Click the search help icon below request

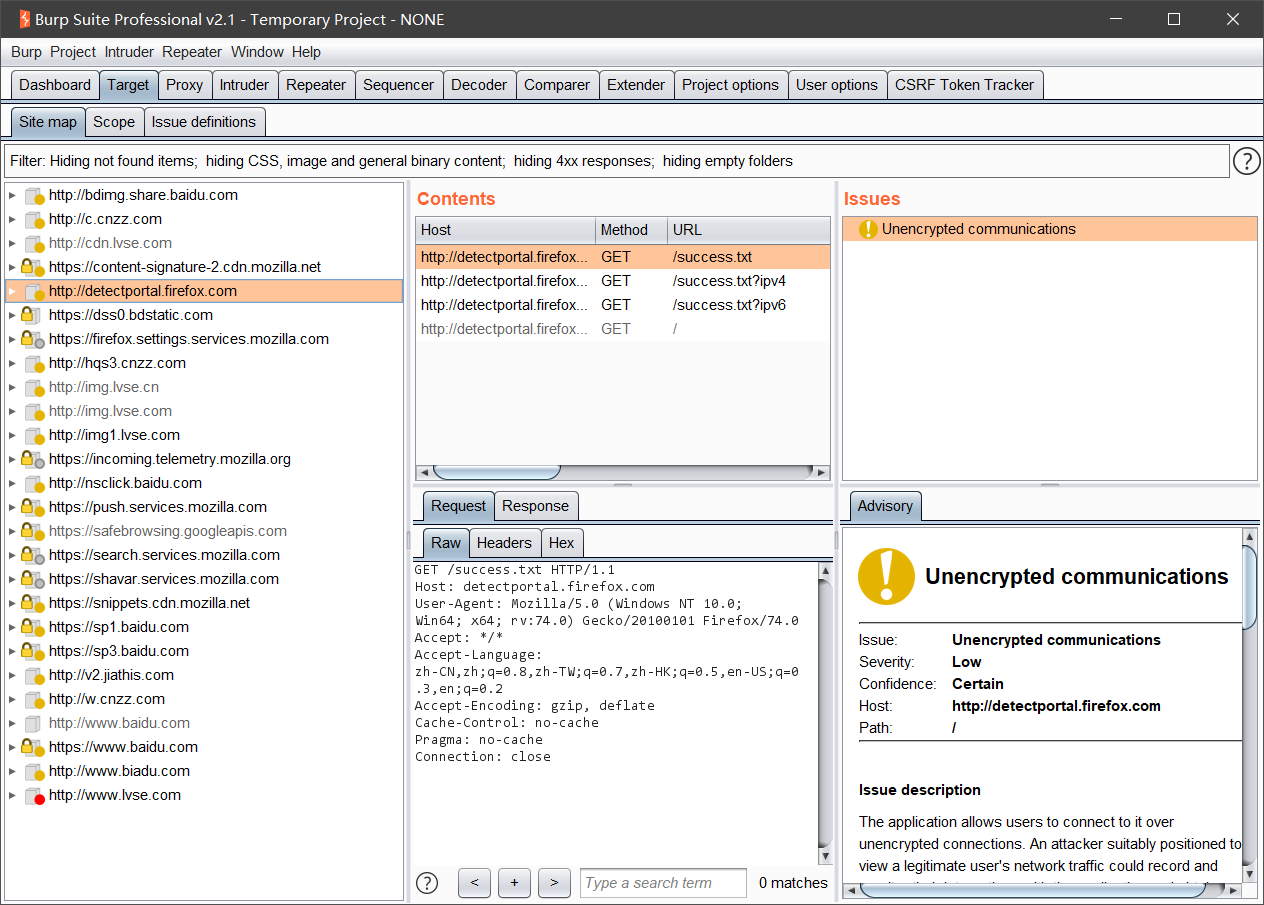pos(427,883)
